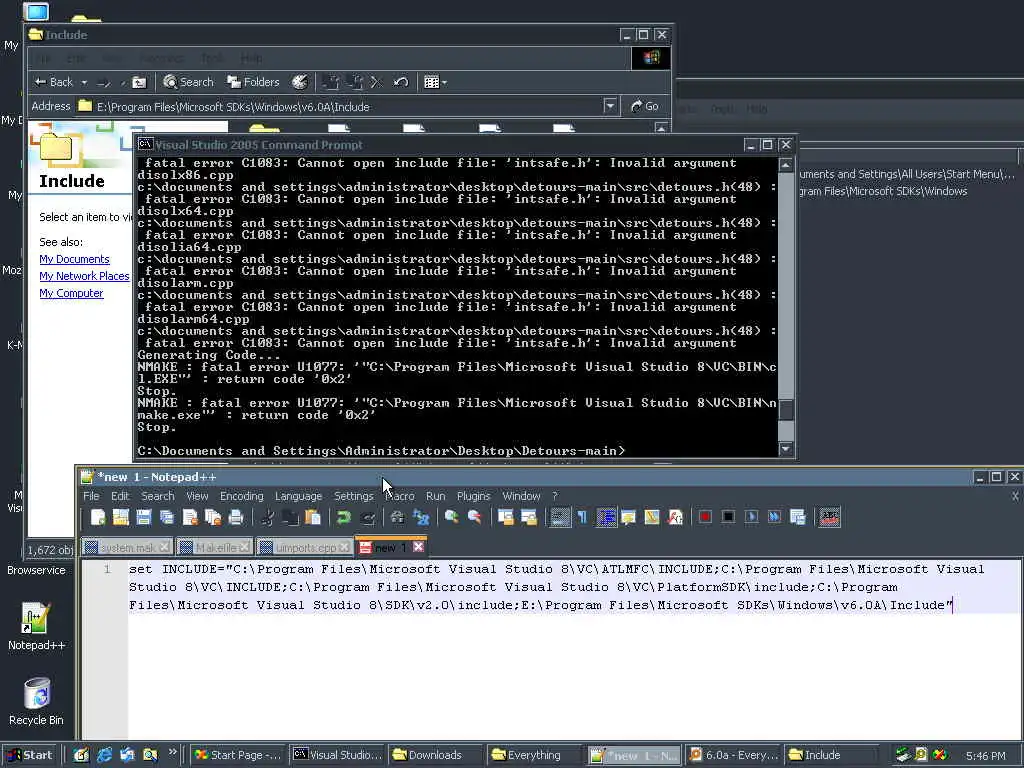Click the Zoom In icon in Notepad++
This screenshot has width=1024, height=768.
pyautogui.click(x=451, y=517)
